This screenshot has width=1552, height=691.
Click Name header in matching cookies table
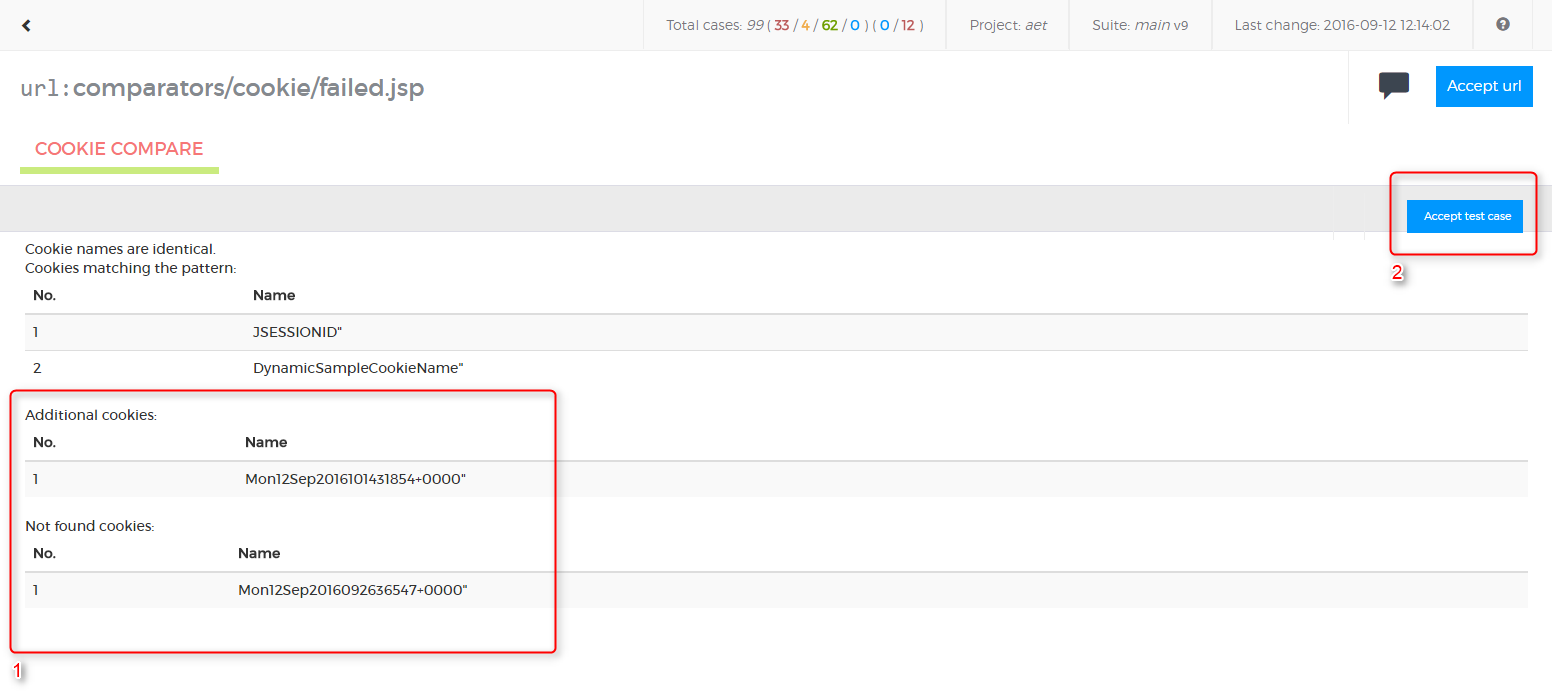pyautogui.click(x=273, y=295)
